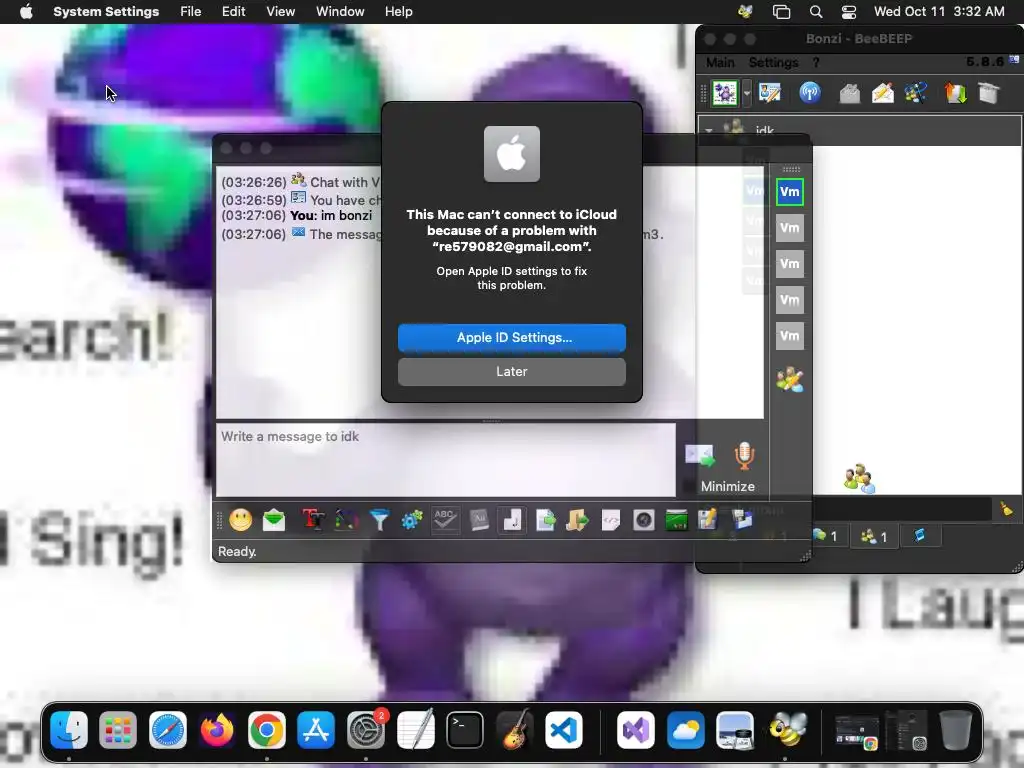Send a folder with the folder arrow icon
This screenshot has width=1024, height=768.
point(577,520)
